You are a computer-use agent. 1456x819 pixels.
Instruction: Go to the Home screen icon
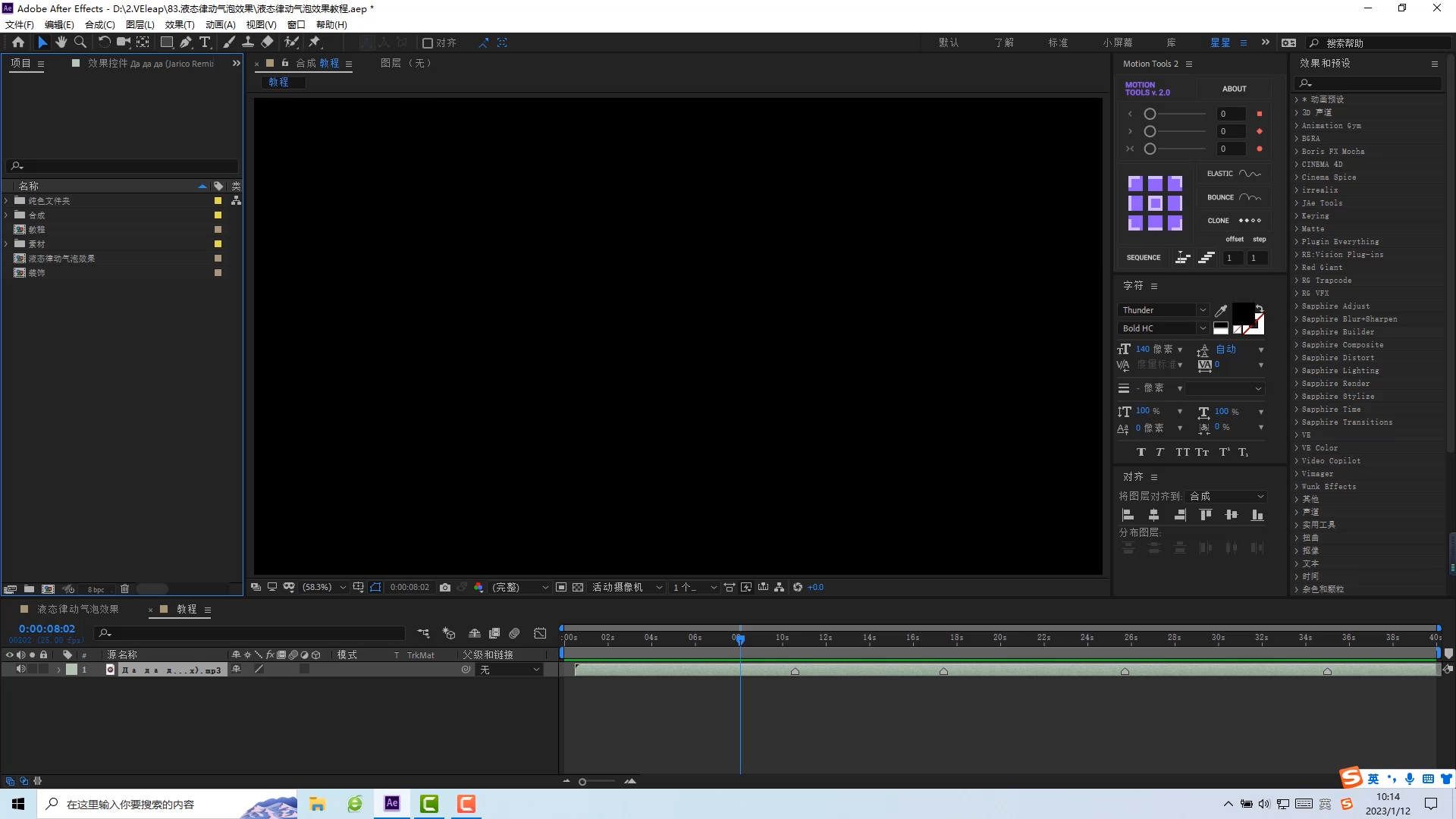18,42
